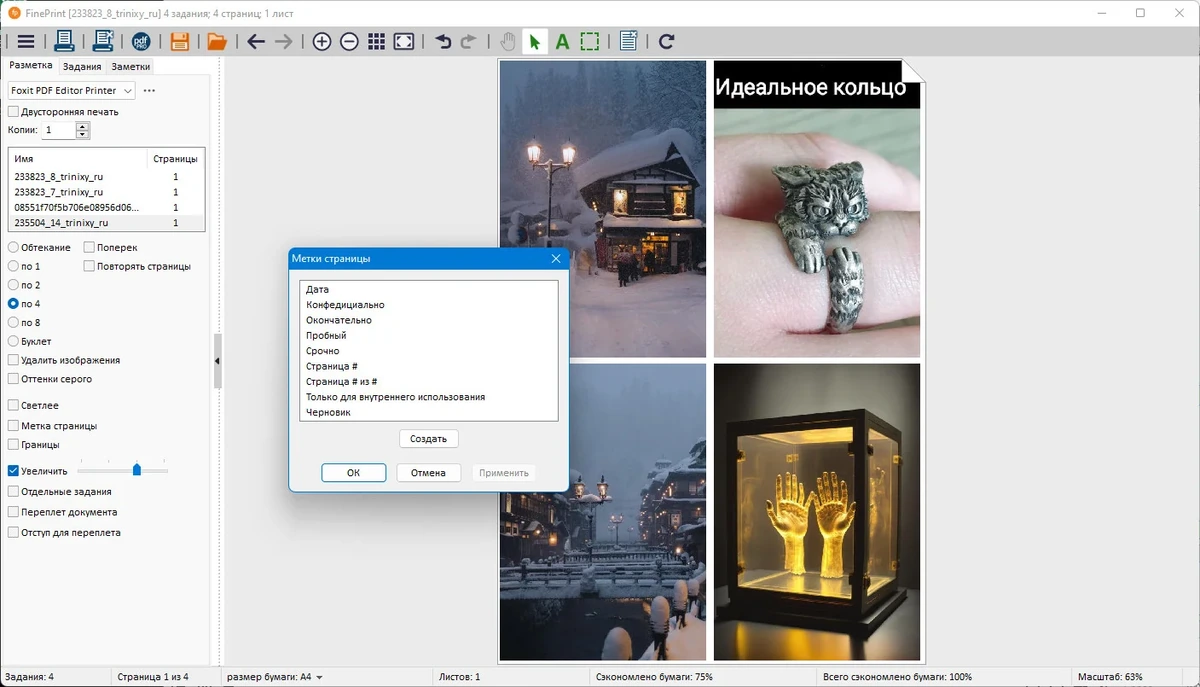The image size is (1200, 687).
Task: Enable the Двусторонняя печать checkbox
Action: coord(13,112)
